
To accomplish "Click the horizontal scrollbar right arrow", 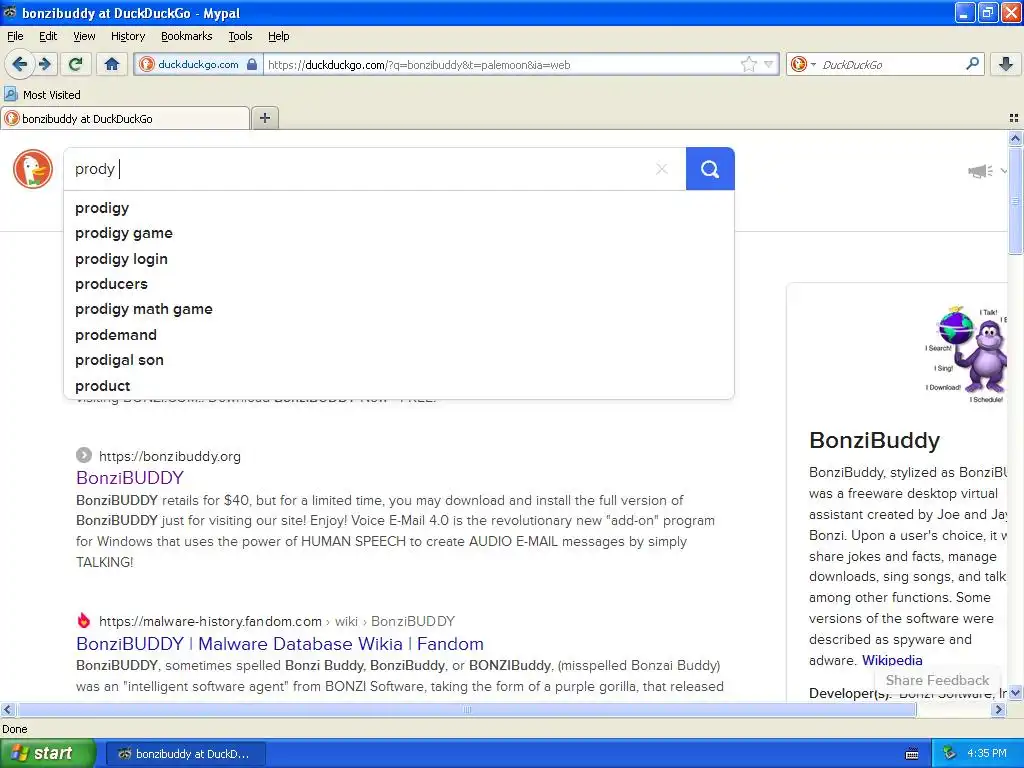I will click(999, 709).
